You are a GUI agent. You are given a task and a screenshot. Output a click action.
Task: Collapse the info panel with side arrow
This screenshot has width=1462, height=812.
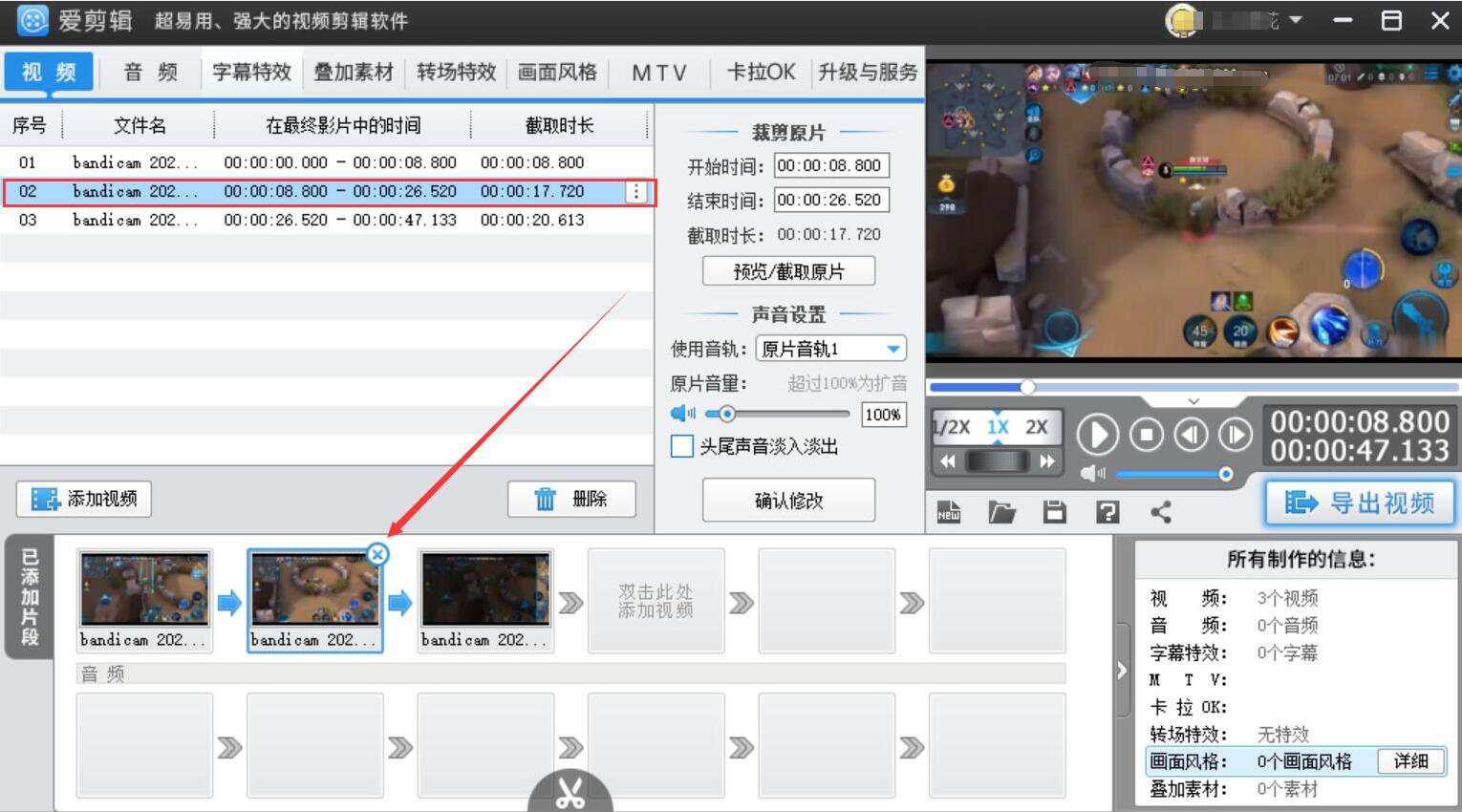tap(1122, 671)
